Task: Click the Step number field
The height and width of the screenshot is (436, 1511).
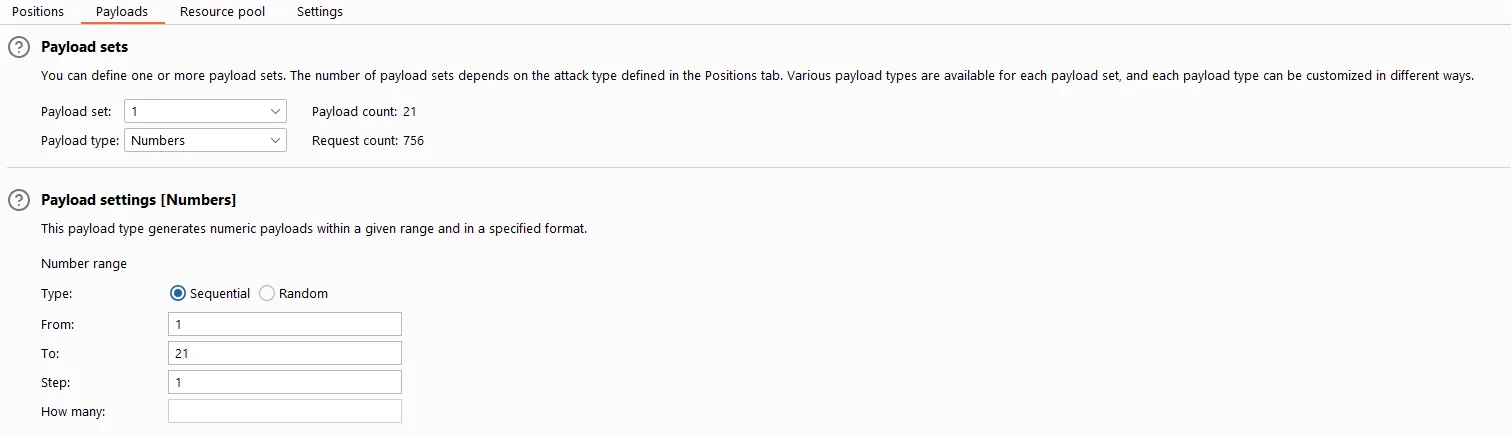Action: click(x=285, y=382)
